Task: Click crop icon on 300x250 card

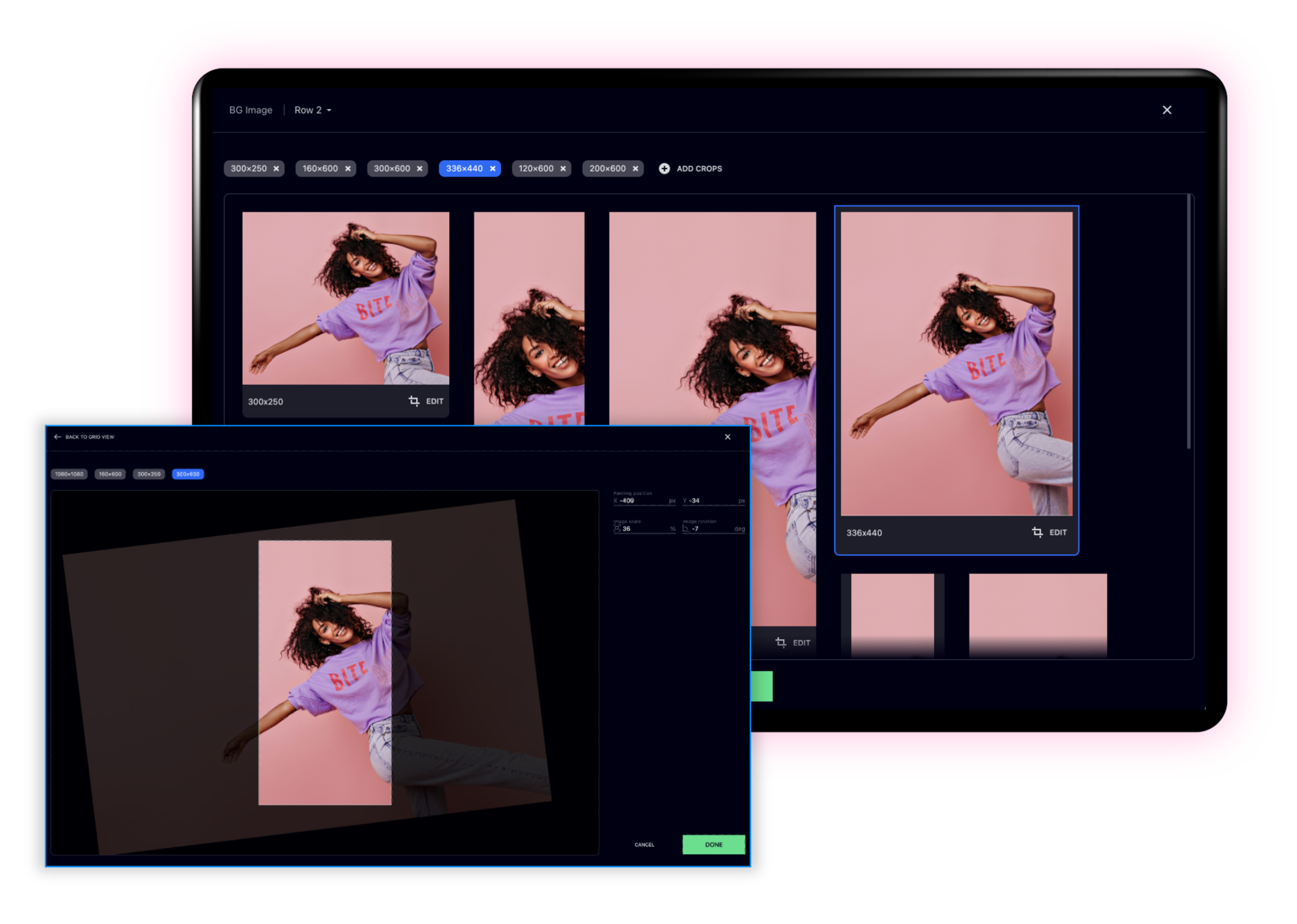Action: [x=414, y=401]
